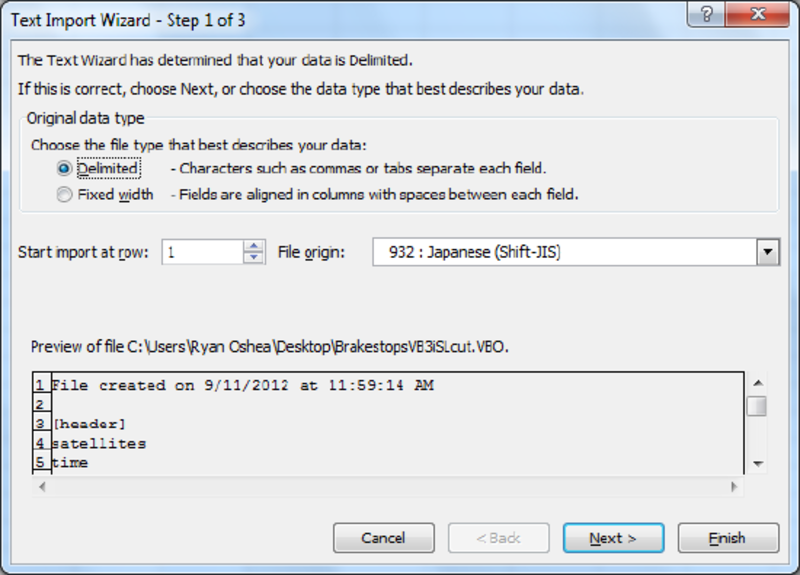This screenshot has height=575, width=800.
Task: Open the File origin dropdown arrow
Action: [767, 253]
